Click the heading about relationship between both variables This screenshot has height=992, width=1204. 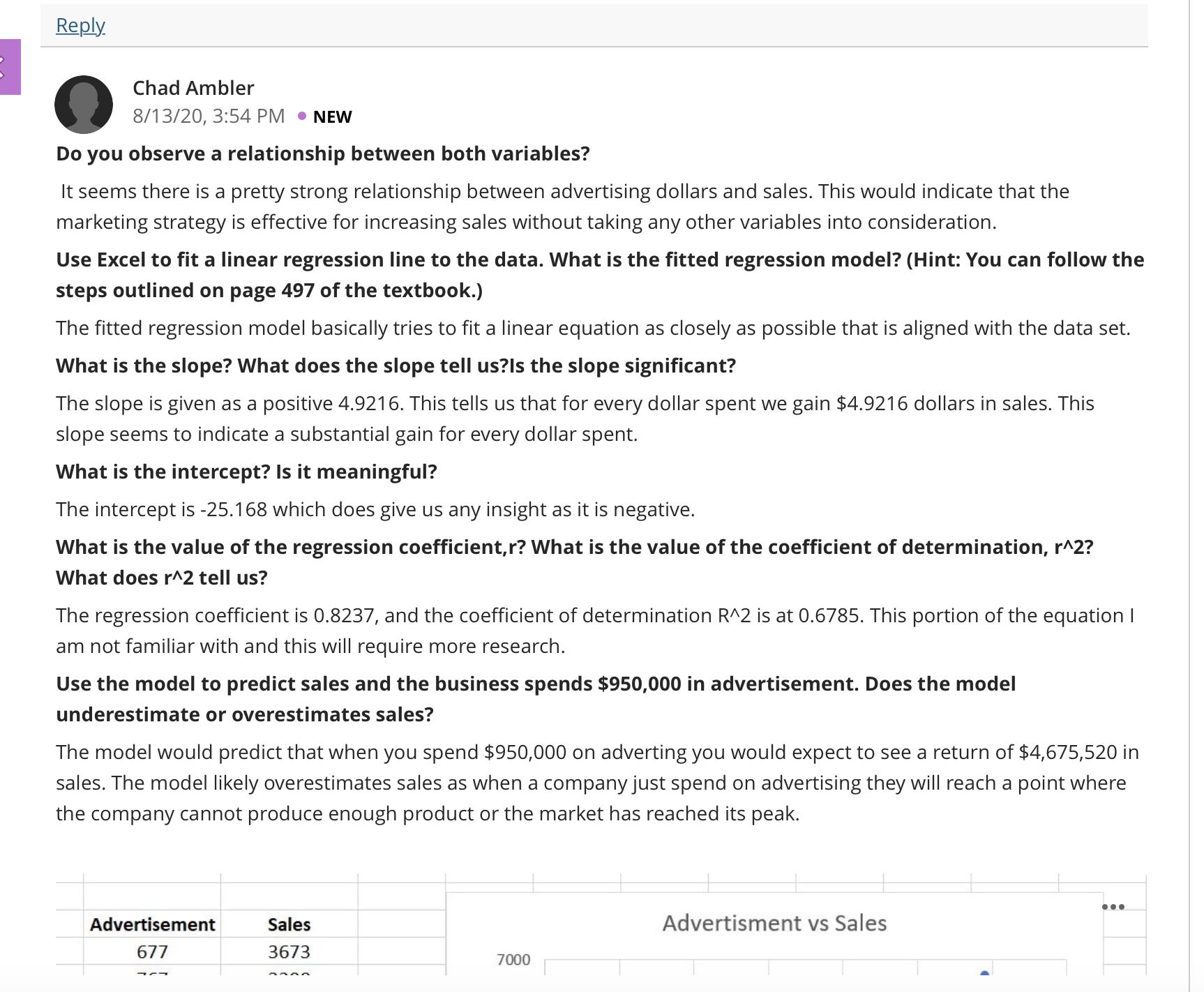coord(323,153)
